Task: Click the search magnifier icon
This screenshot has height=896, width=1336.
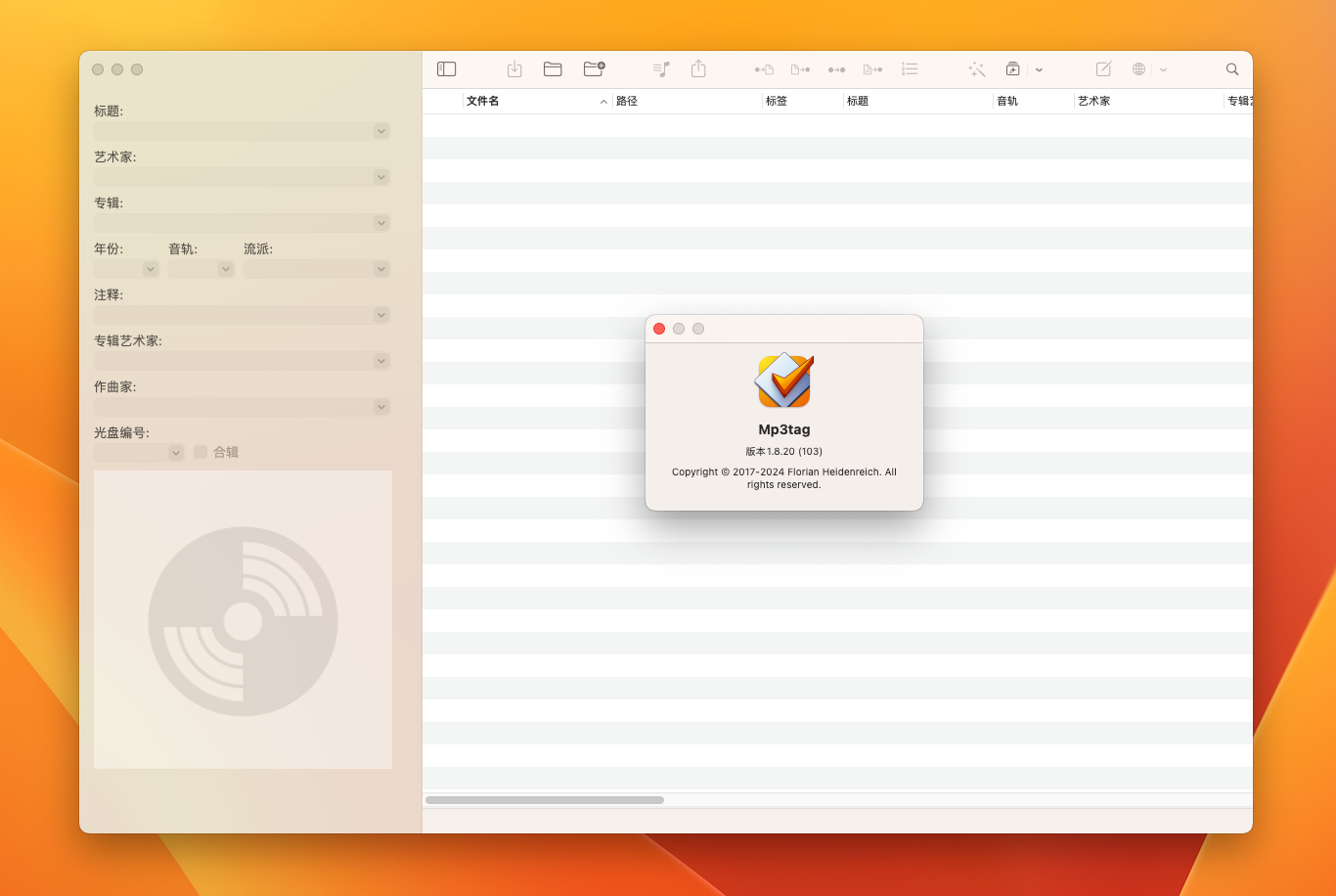Action: tap(1232, 69)
